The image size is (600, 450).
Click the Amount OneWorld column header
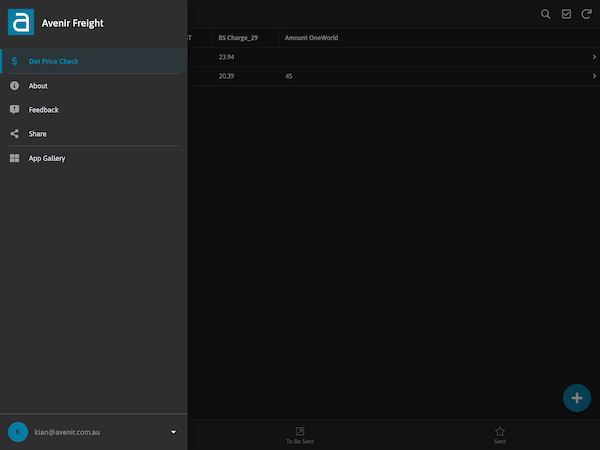[311, 38]
